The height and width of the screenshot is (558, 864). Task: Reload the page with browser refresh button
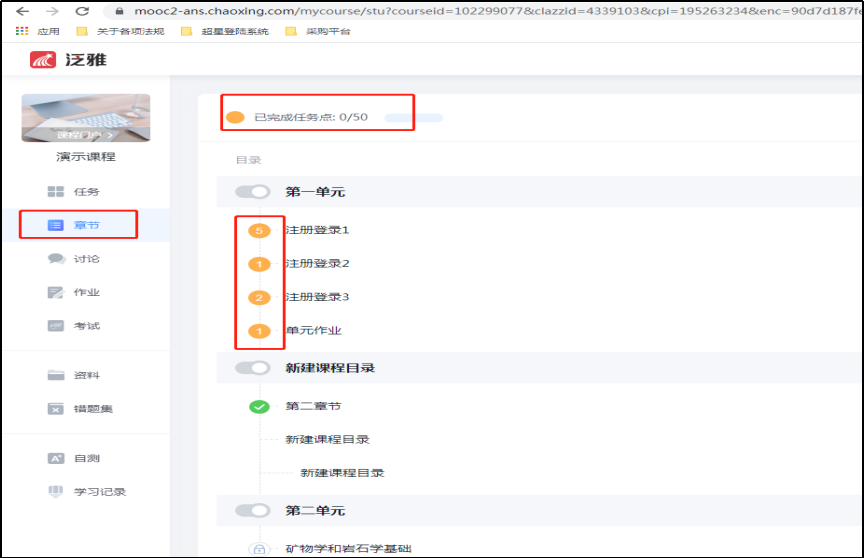(82, 11)
